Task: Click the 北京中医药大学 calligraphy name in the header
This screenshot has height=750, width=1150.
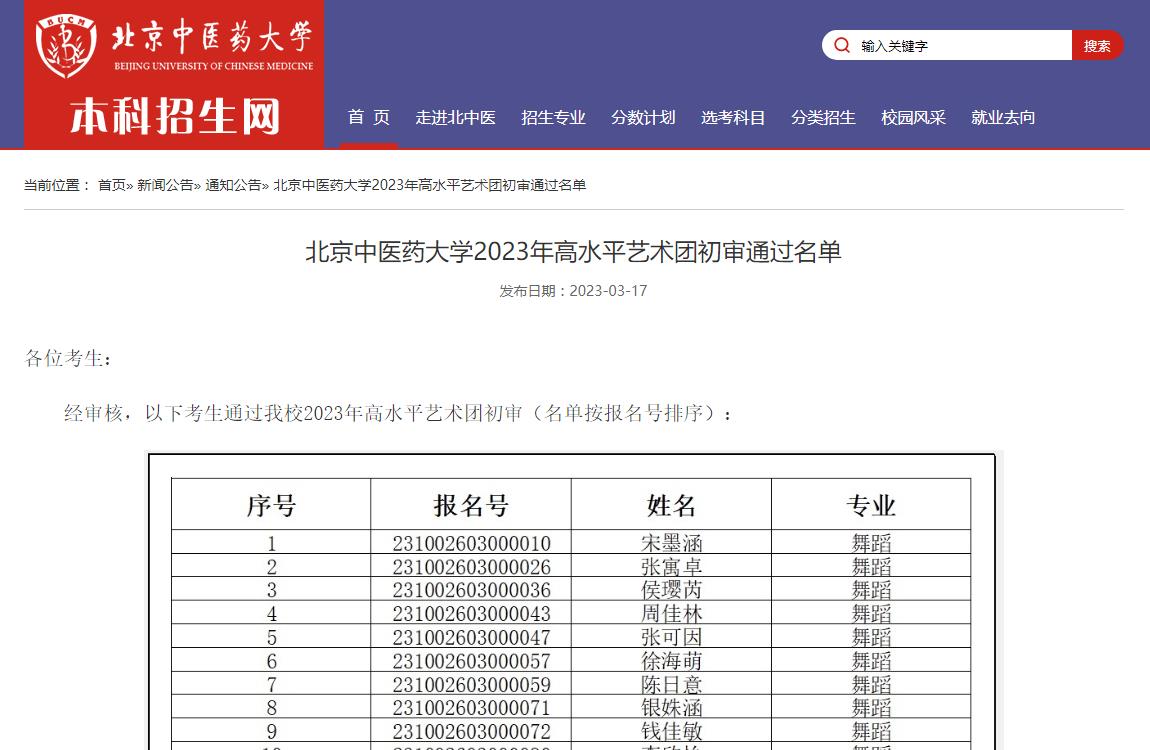Action: click(212, 37)
